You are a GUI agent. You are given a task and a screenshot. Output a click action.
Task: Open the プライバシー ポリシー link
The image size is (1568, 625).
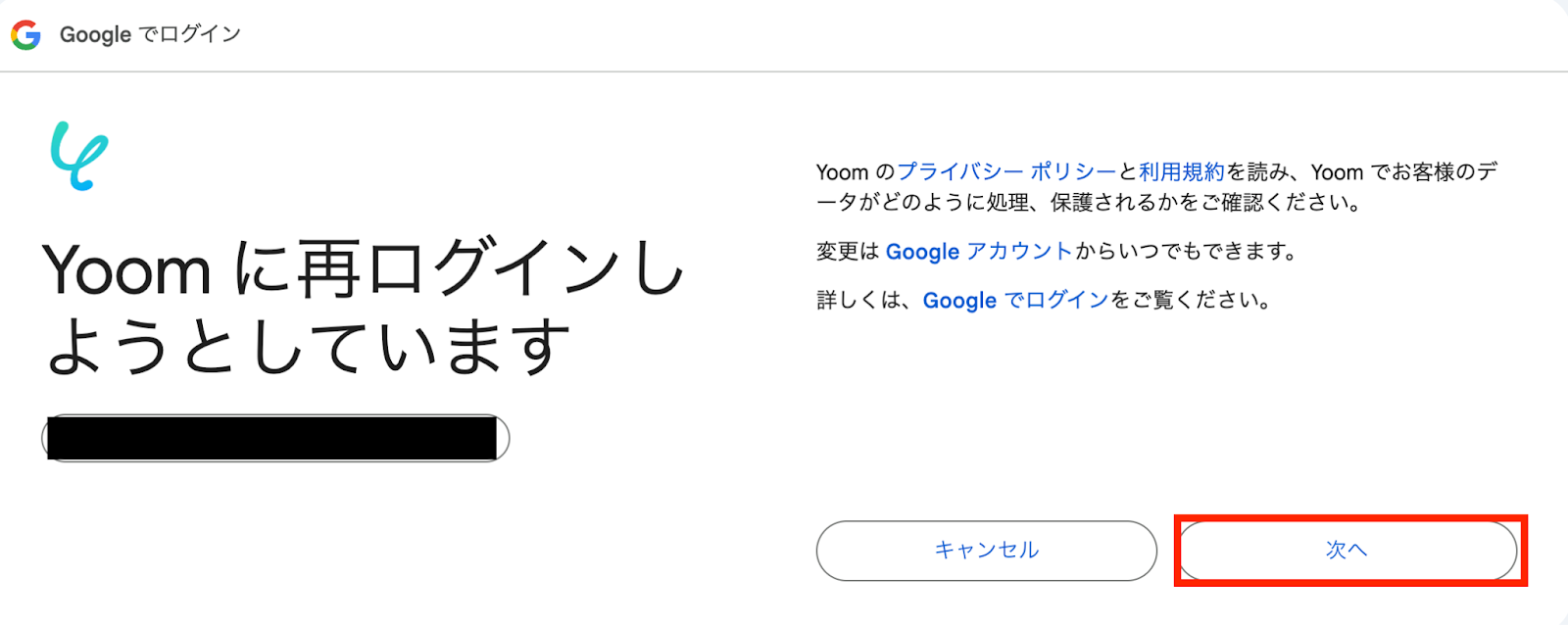1006,171
